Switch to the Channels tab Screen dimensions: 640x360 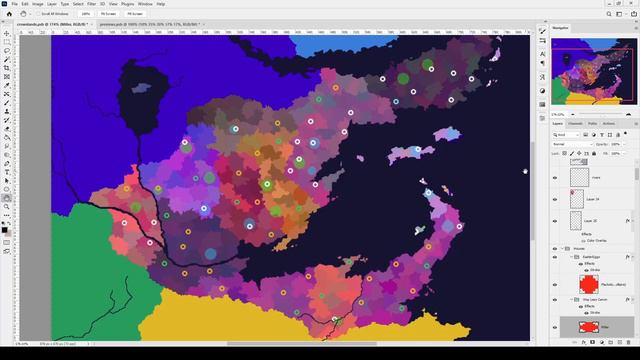pos(575,124)
